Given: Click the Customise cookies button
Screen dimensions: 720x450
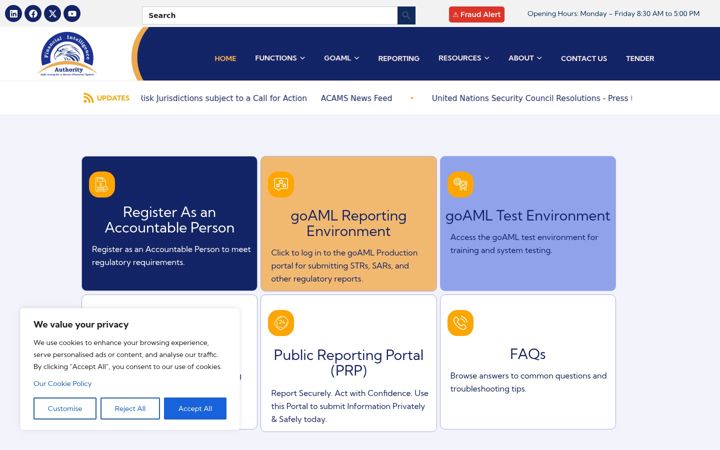Looking at the screenshot, I should (65, 409).
